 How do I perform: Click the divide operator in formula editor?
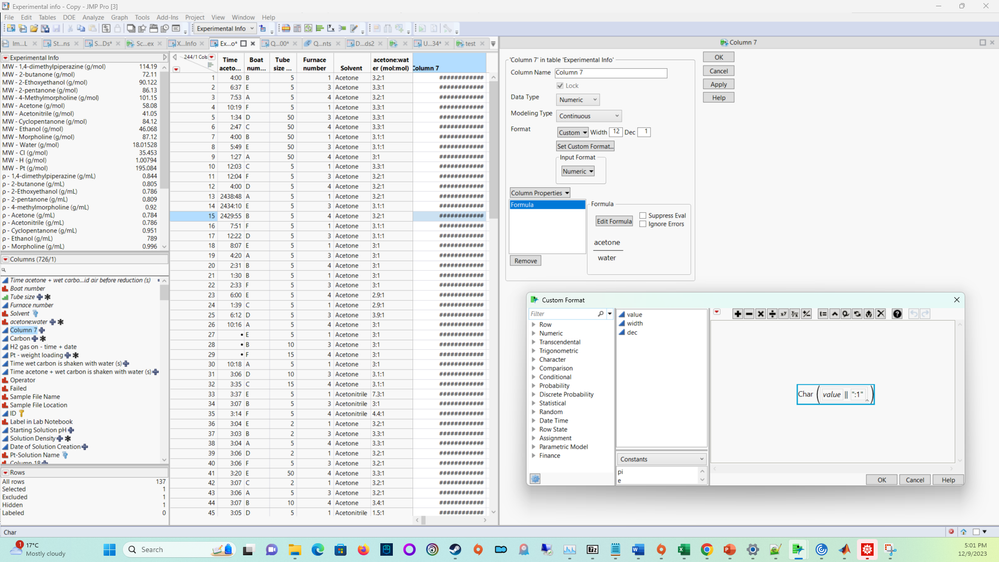[x=772, y=314]
